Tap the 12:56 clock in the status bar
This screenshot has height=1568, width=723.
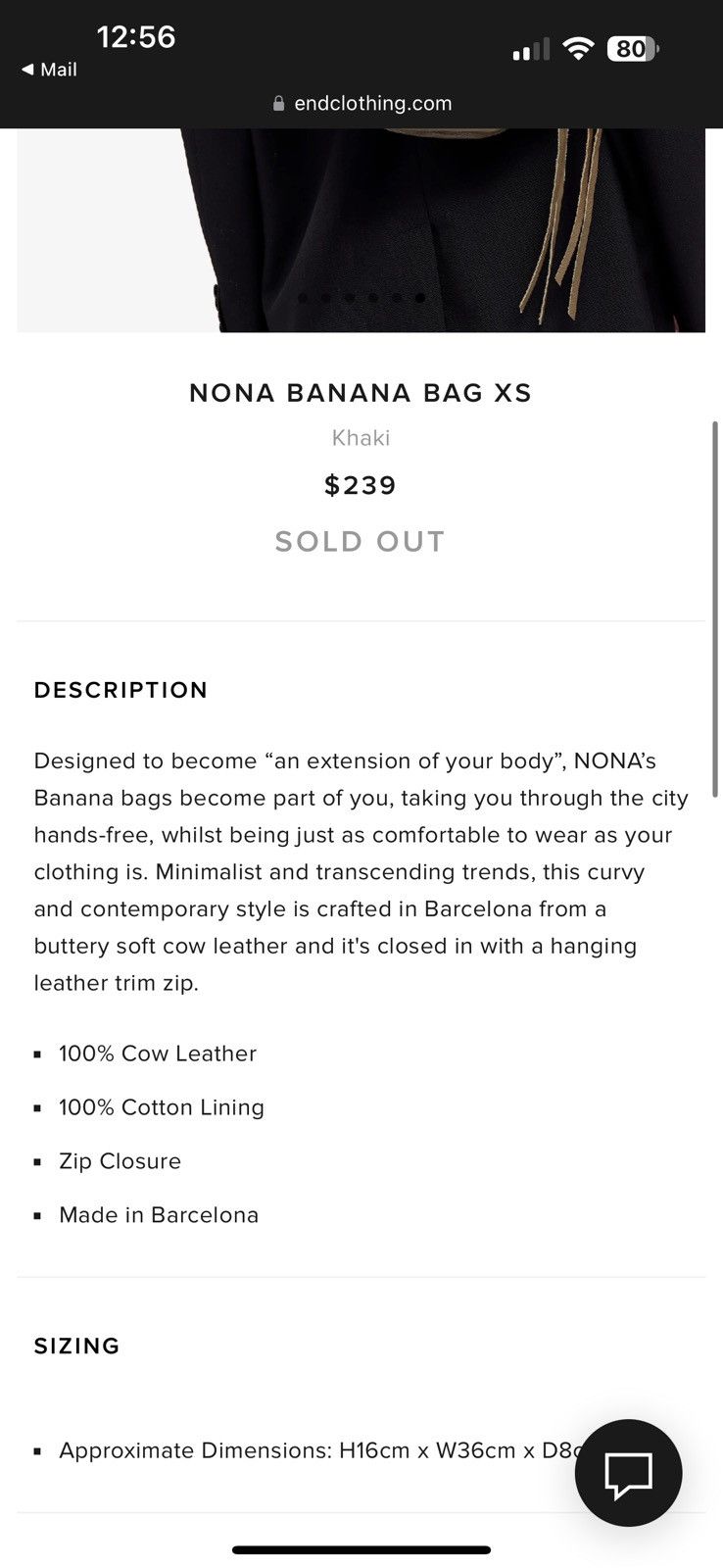coord(136,37)
